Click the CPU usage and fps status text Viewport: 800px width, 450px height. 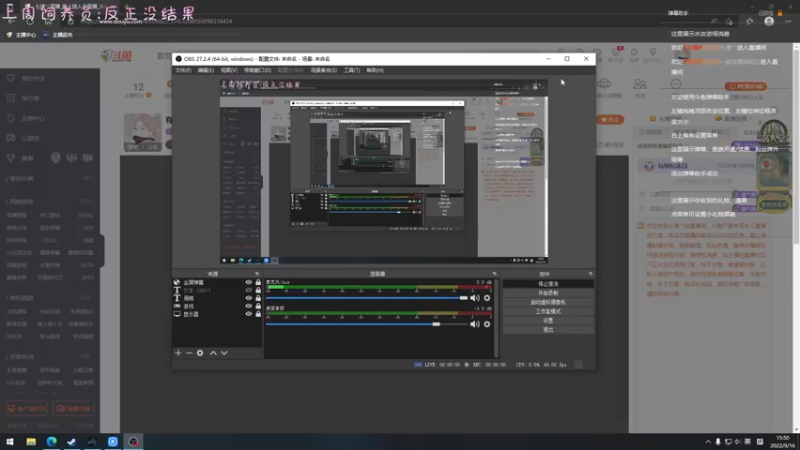point(541,365)
